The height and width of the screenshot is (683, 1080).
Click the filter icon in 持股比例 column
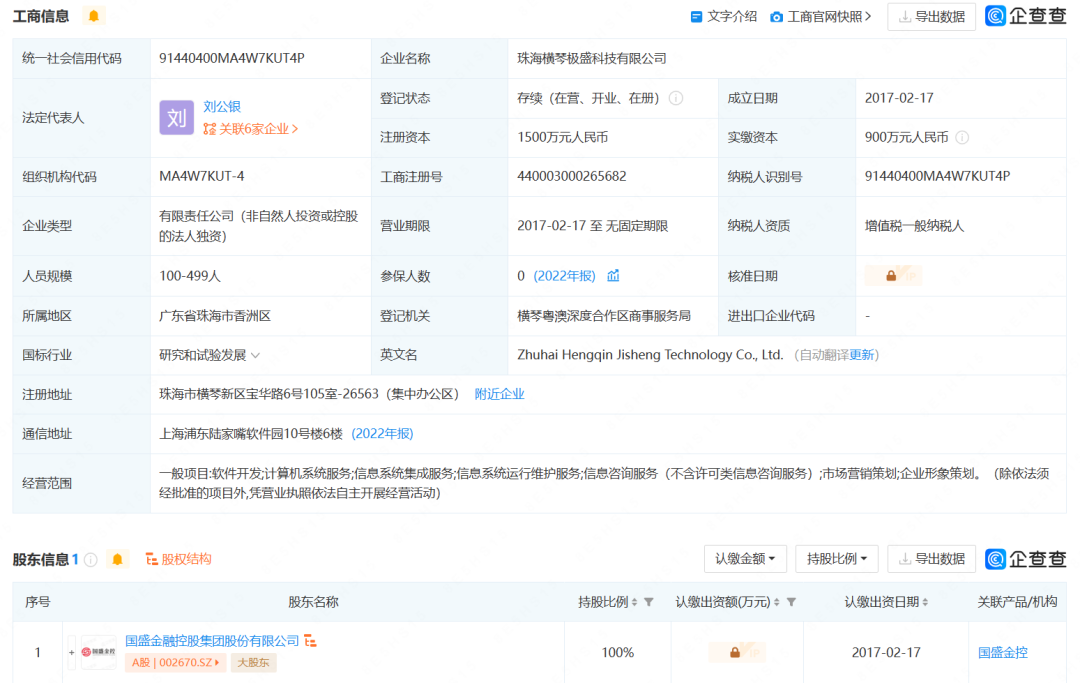tap(649, 602)
